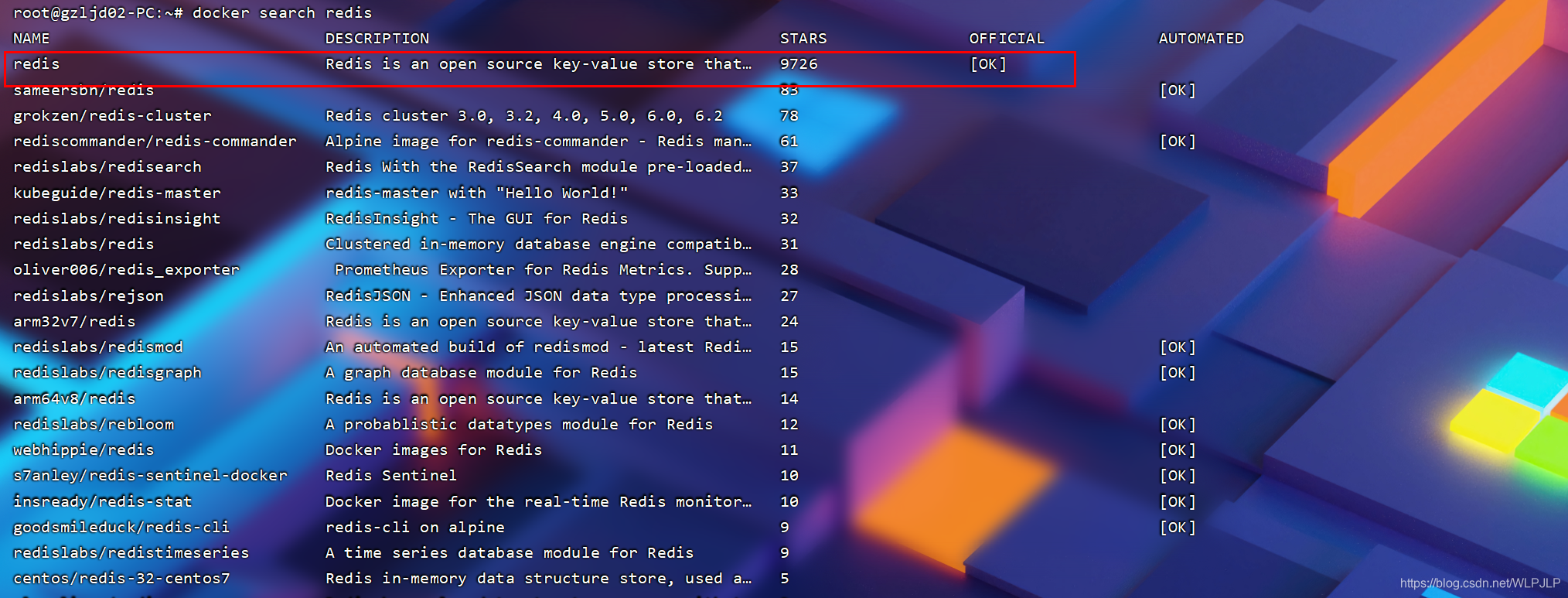Click the [OK] in sameersbn/redis row

(1178, 91)
